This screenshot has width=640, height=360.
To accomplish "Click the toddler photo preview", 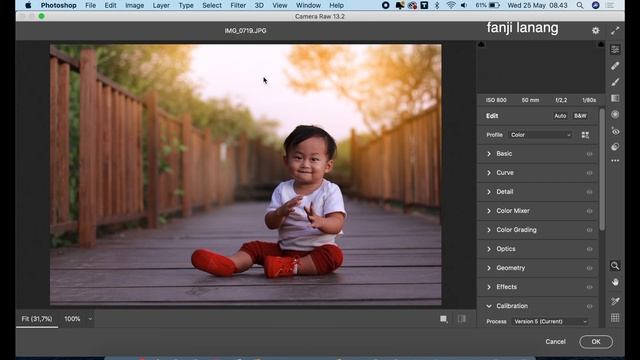I will click(245, 175).
